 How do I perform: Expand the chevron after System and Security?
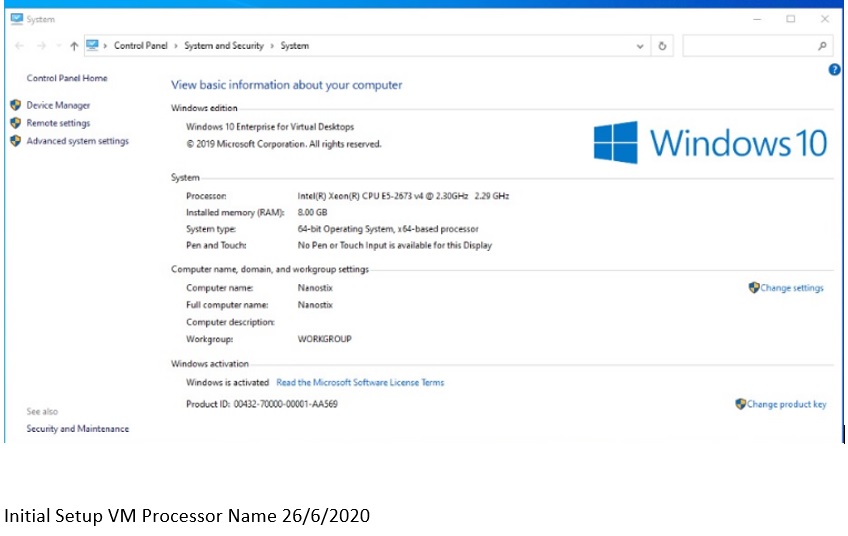pyautogui.click(x=272, y=46)
